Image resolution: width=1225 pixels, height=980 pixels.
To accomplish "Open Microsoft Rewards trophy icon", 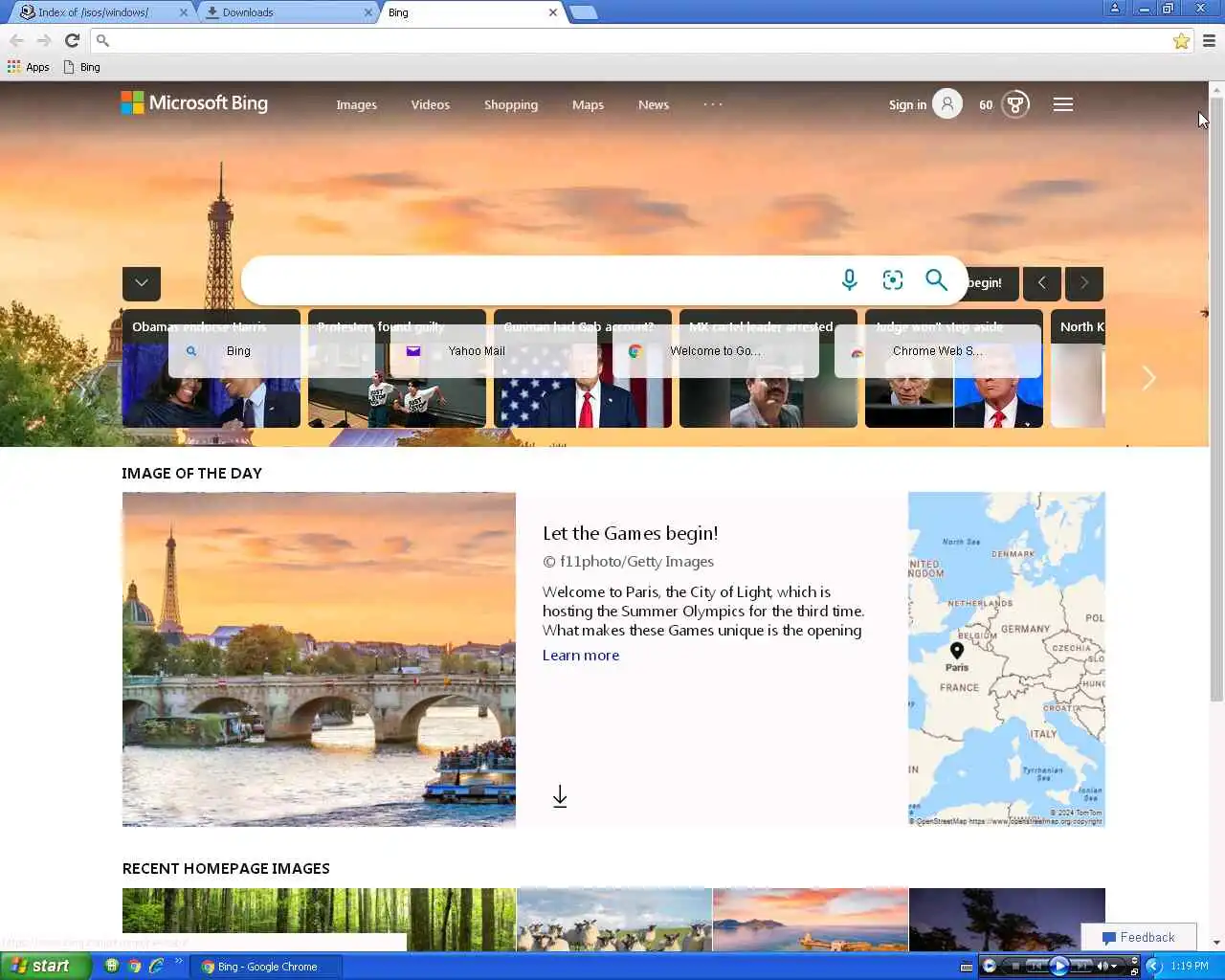I will pos(1015,104).
